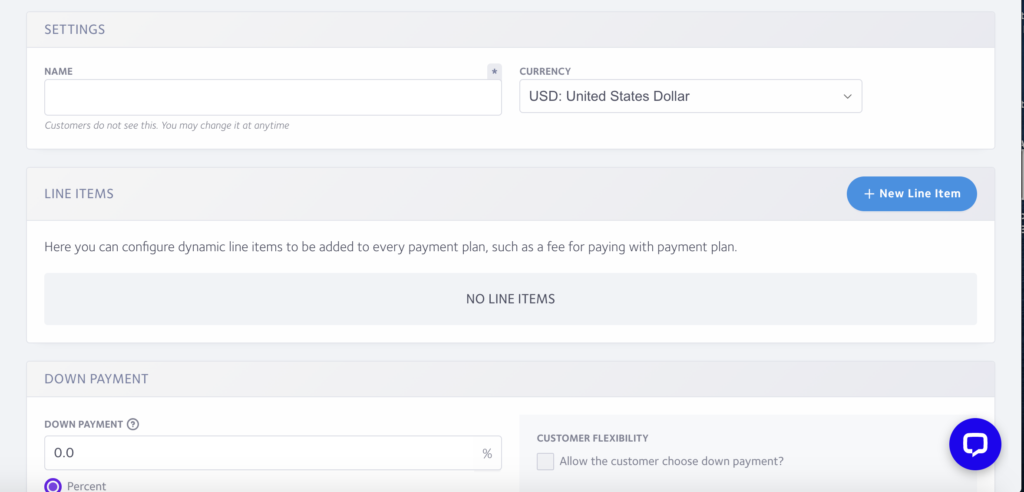Viewport: 1024px width, 492px height.
Task: Click the Percent label text
Action: tap(87, 486)
